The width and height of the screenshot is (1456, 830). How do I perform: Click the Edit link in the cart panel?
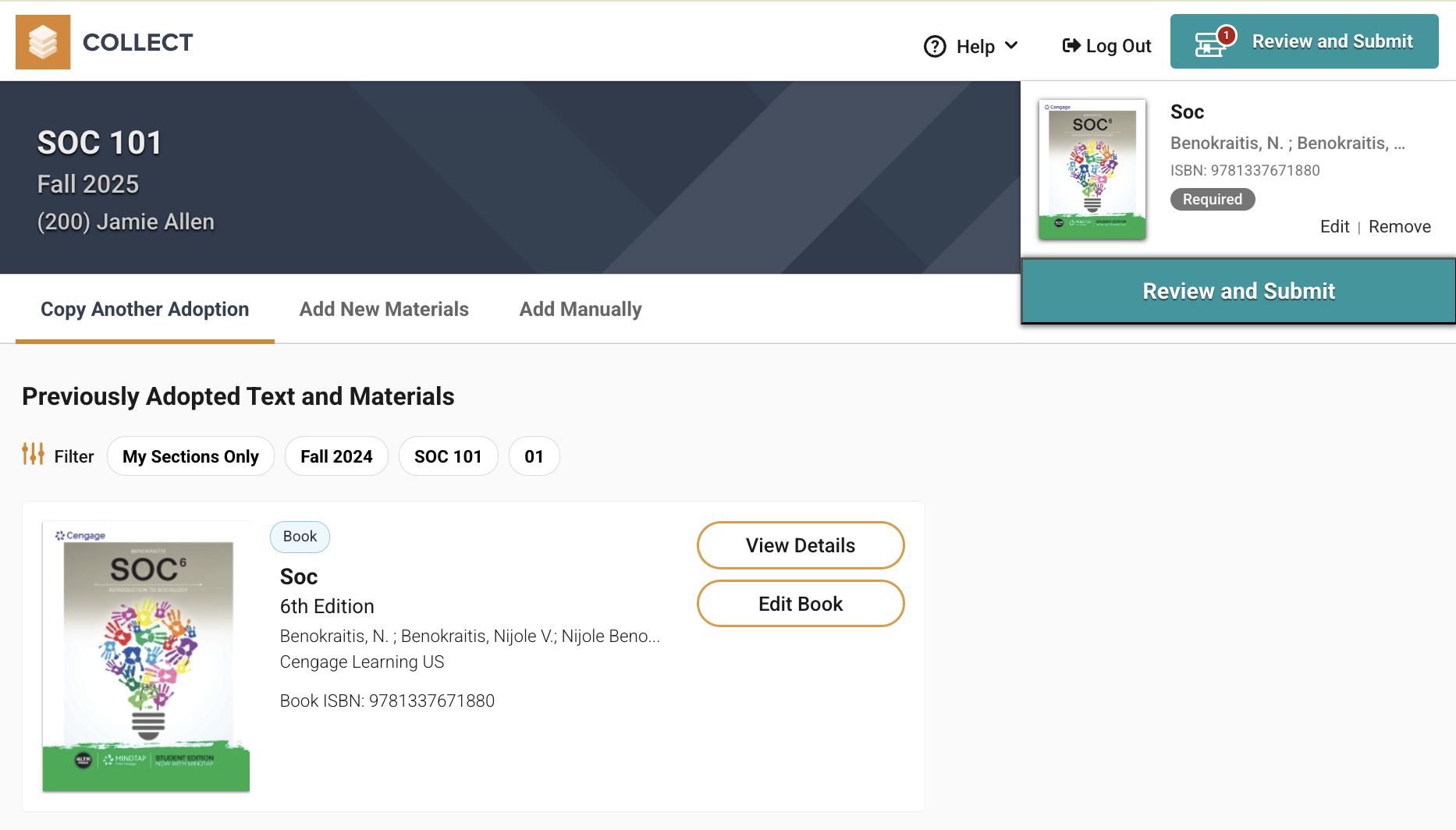[1334, 226]
